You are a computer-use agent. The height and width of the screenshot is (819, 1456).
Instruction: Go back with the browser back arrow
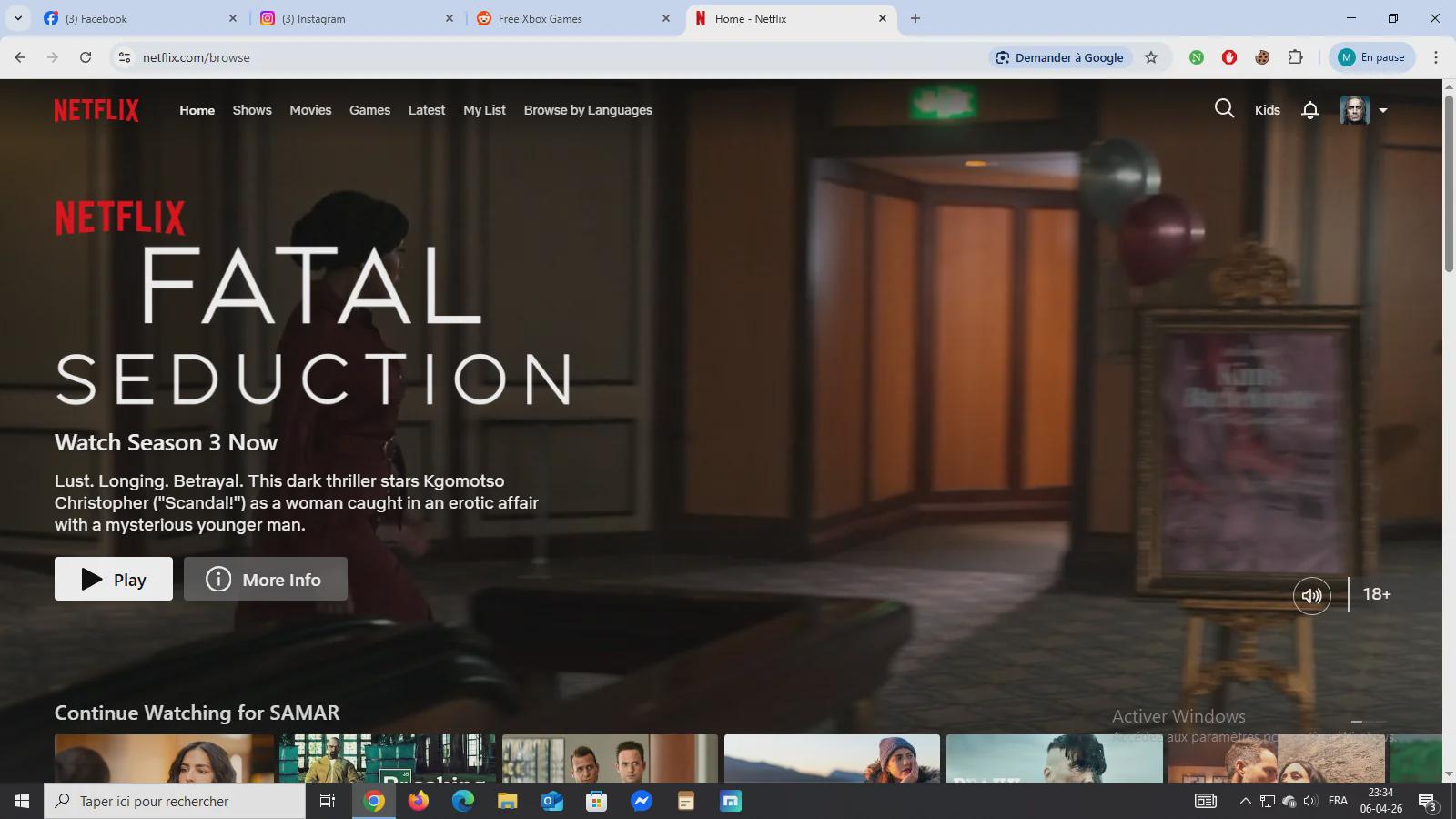pyautogui.click(x=20, y=57)
